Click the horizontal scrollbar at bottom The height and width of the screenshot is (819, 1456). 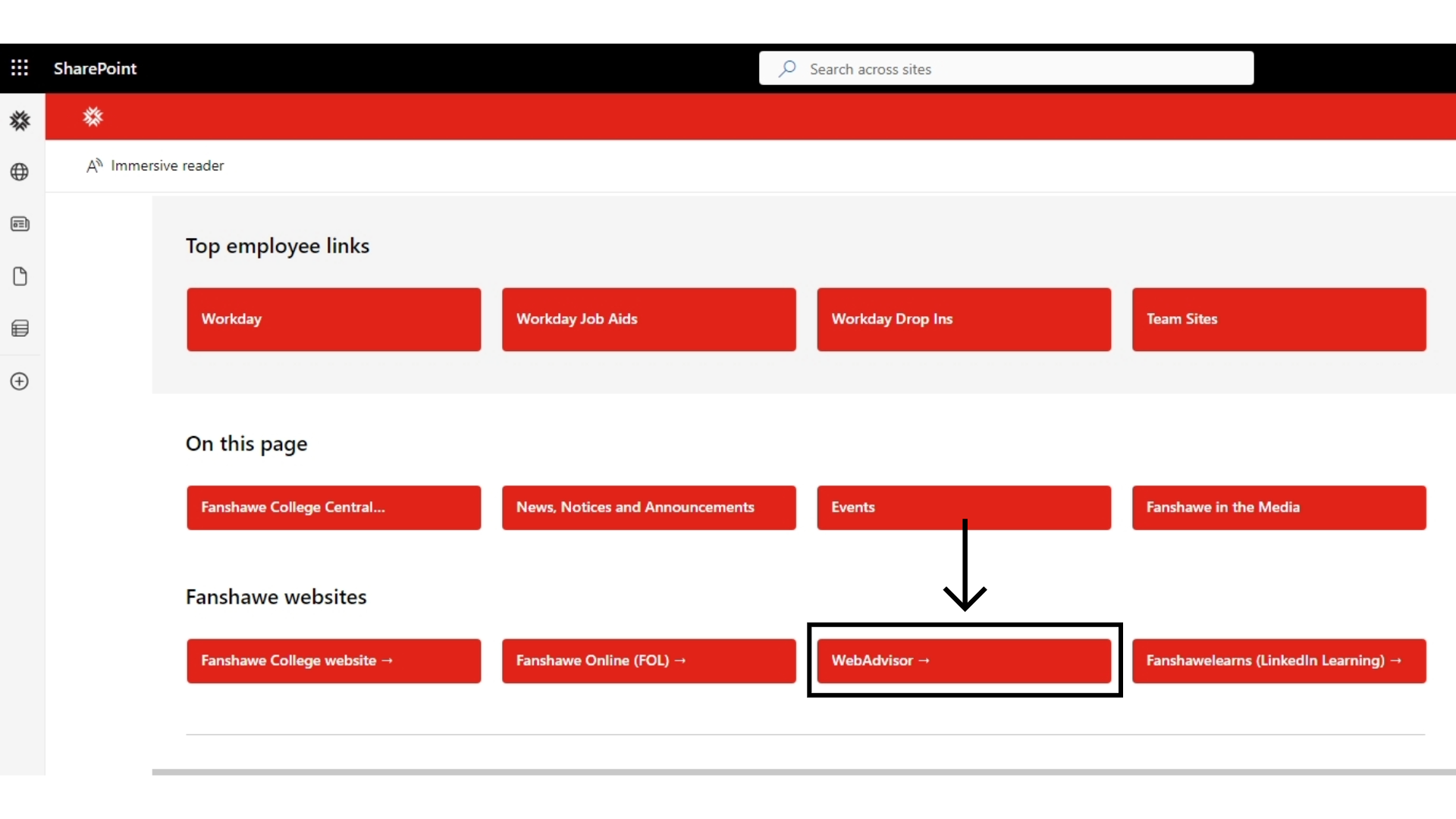click(804, 772)
